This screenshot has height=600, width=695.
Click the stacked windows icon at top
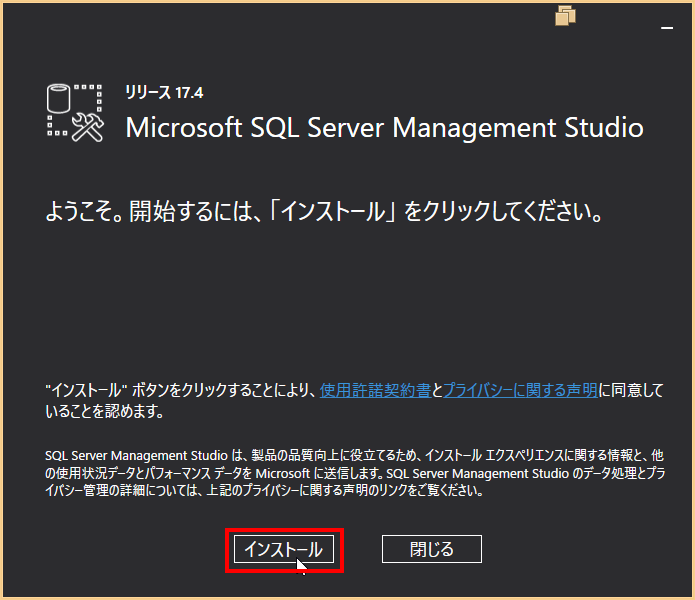pos(565,16)
